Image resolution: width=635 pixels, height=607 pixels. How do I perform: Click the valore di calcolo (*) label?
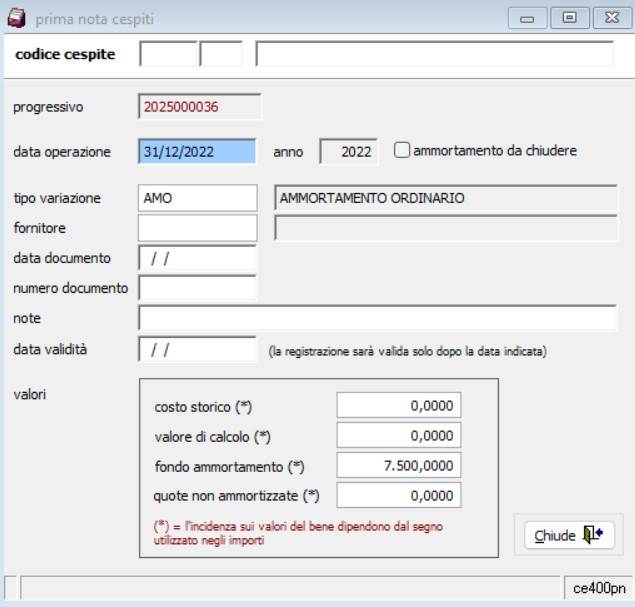point(213,437)
